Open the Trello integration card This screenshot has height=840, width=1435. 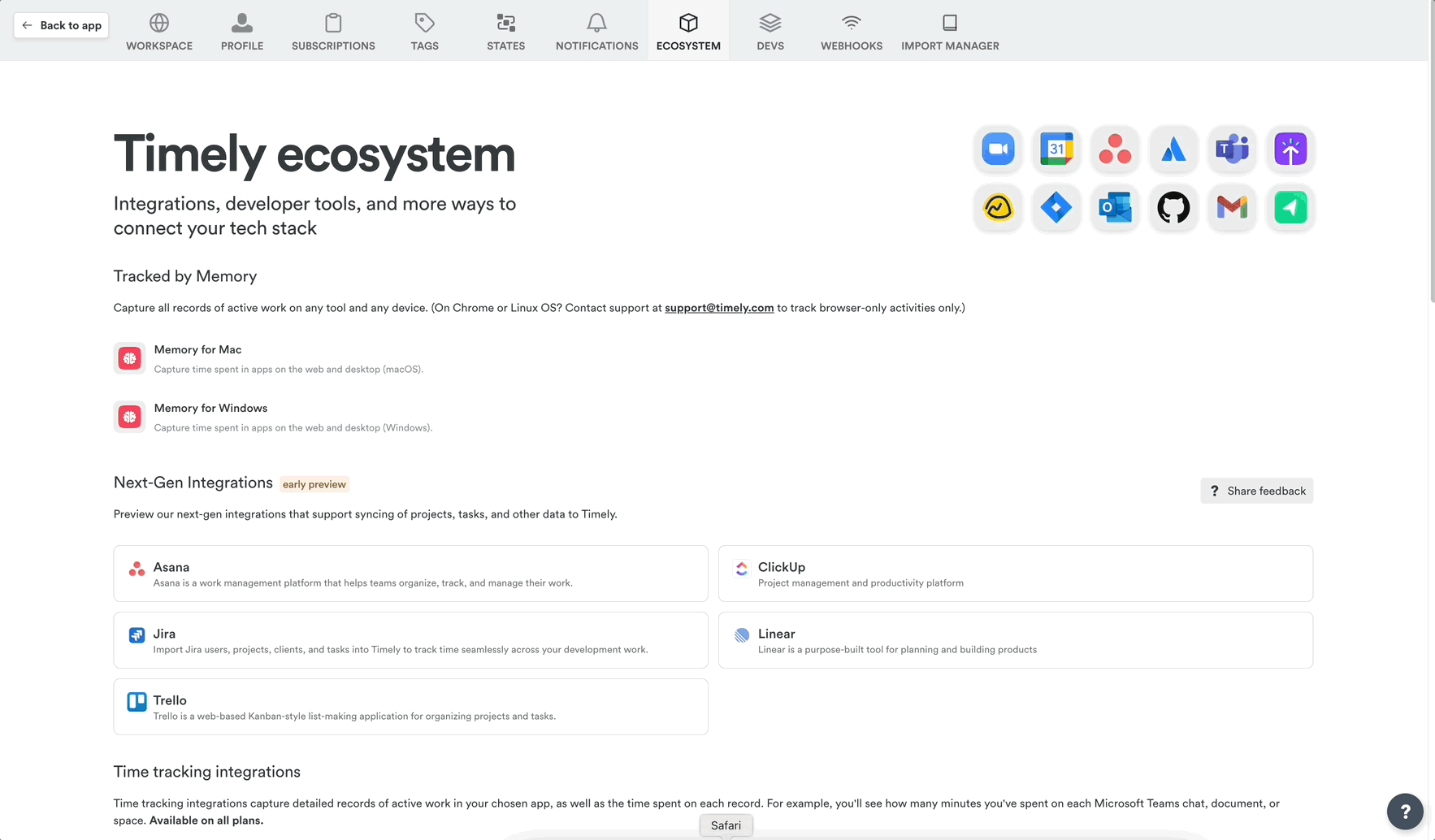(410, 707)
